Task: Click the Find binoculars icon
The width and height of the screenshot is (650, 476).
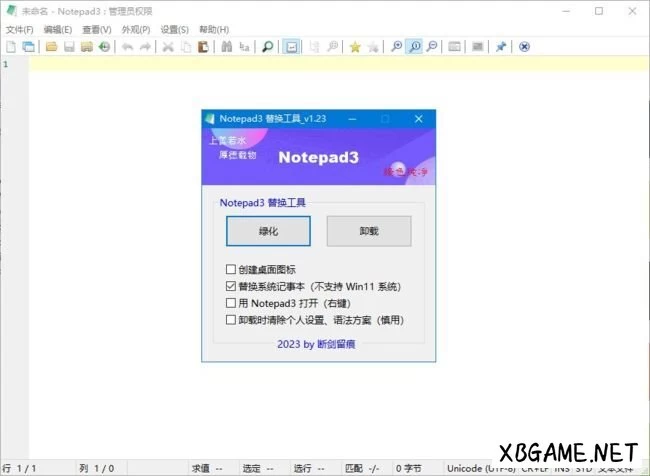Action: coord(227,47)
